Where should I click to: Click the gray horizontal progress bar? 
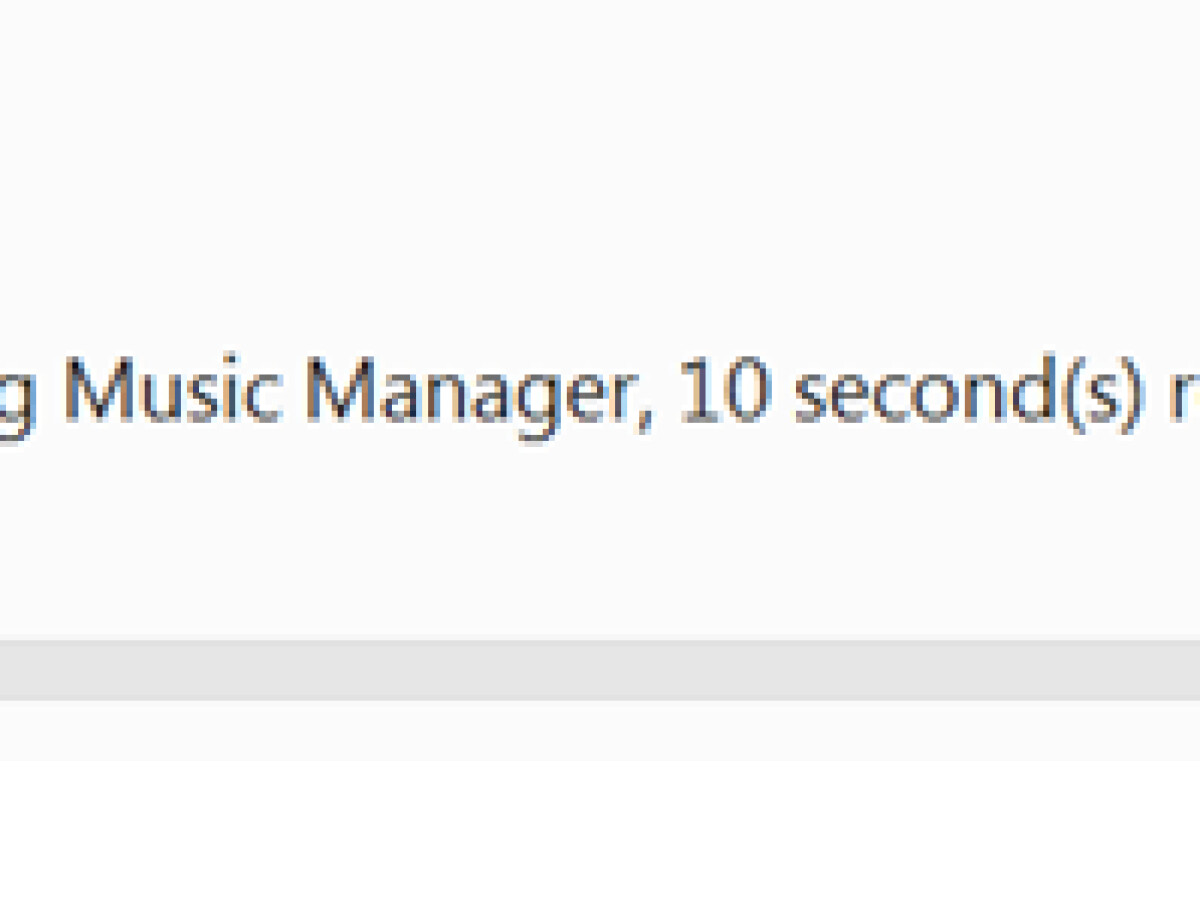click(x=600, y=670)
